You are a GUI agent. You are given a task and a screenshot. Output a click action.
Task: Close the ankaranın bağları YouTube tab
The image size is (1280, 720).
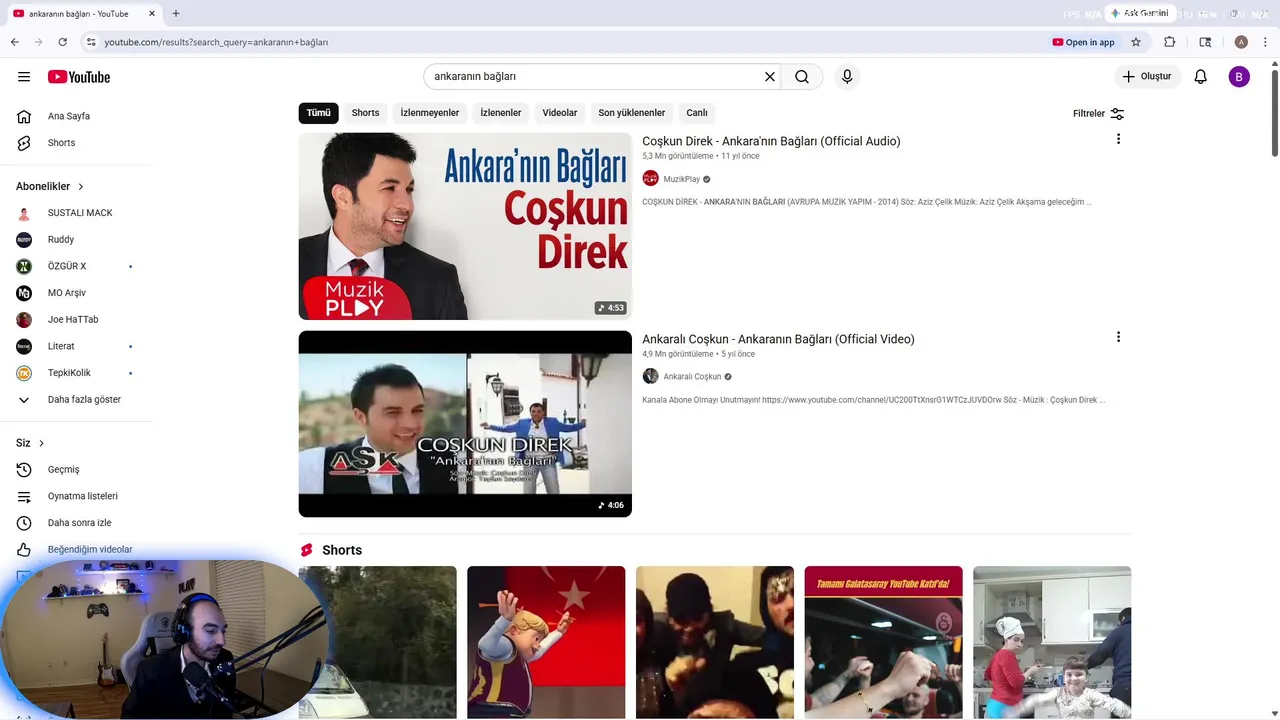tap(152, 14)
